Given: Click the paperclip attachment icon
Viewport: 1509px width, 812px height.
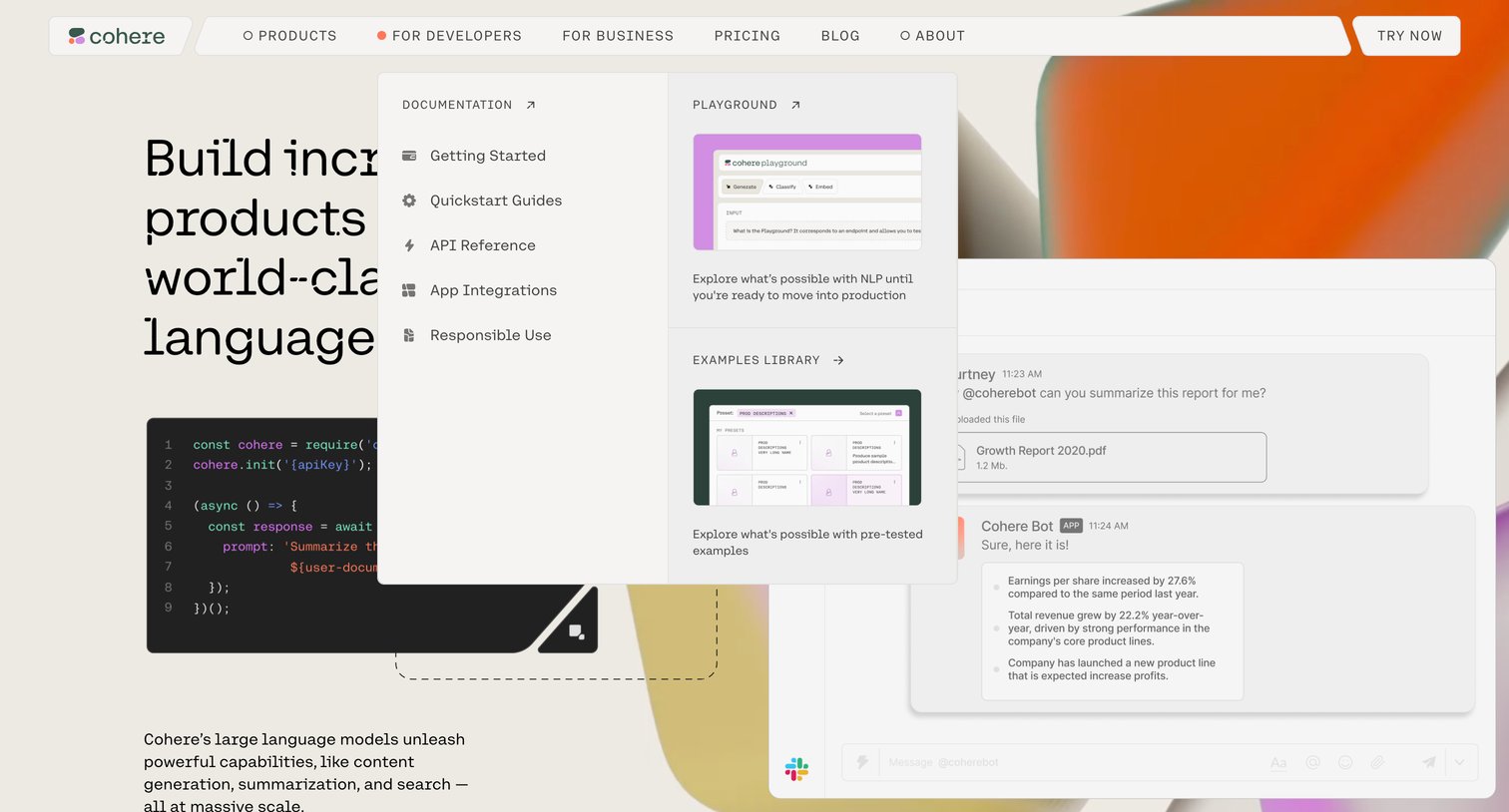Looking at the screenshot, I should tap(1377, 762).
